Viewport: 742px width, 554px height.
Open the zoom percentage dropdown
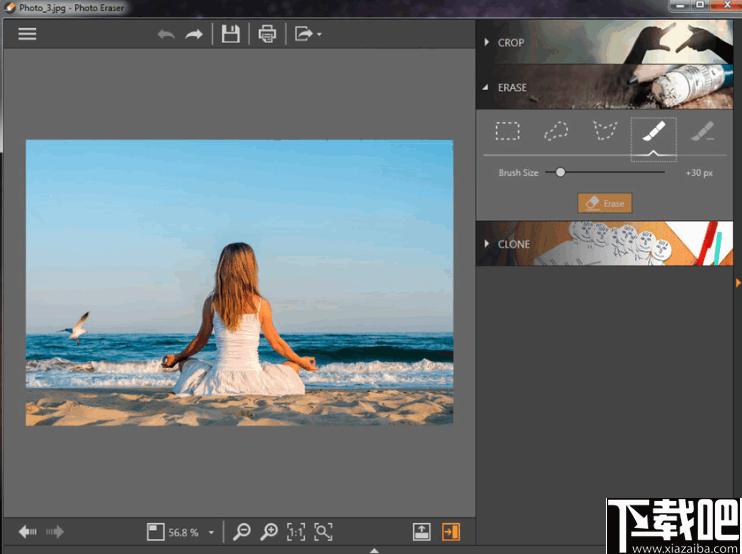click(211, 533)
